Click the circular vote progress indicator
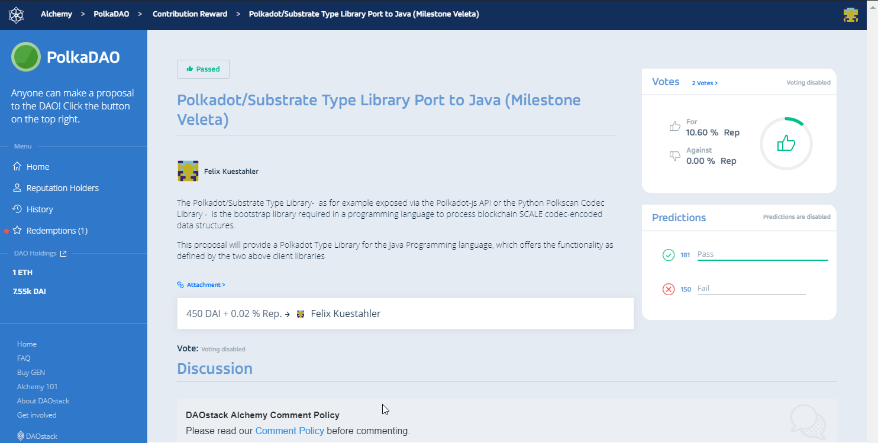878x443 pixels. (x=785, y=144)
